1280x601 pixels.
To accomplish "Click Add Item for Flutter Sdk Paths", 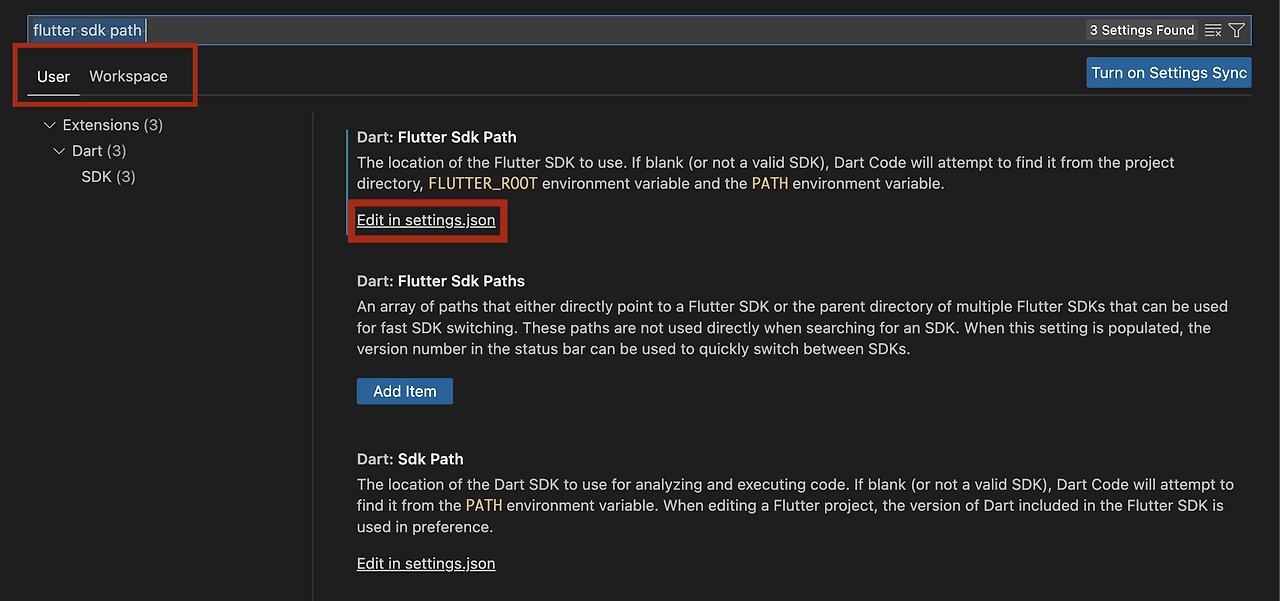I will 405,391.
